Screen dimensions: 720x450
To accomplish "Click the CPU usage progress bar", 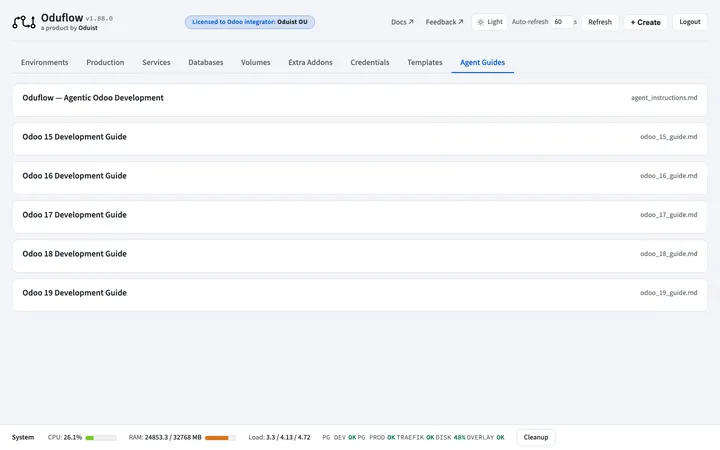I will [x=101, y=438].
